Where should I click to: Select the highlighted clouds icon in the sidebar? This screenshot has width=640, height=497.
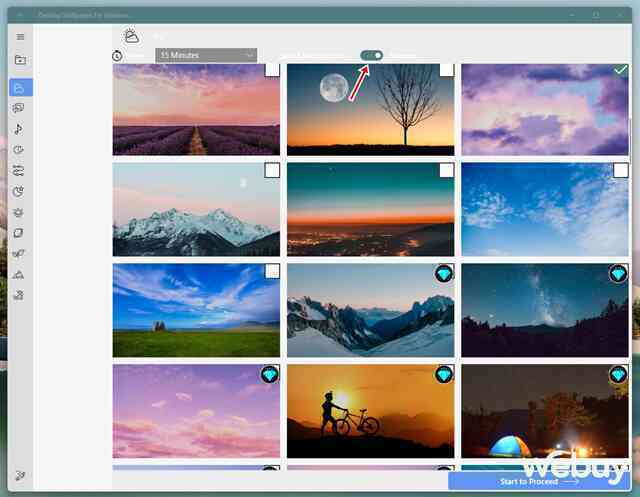click(x=20, y=87)
